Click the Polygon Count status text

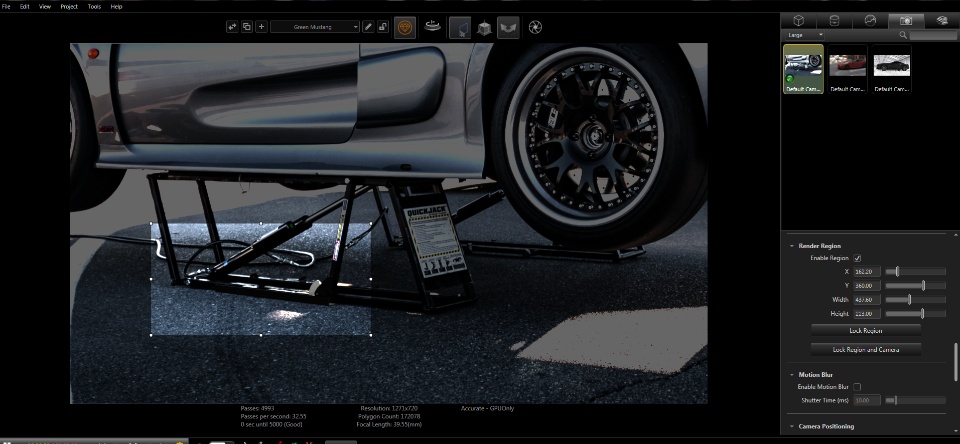point(390,416)
